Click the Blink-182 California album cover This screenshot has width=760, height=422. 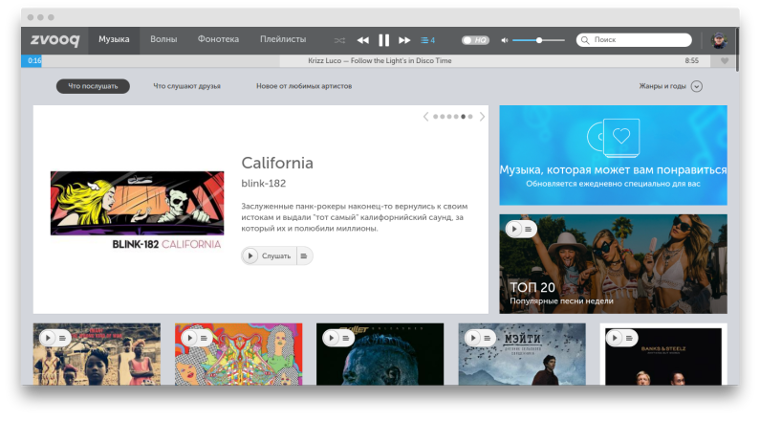(x=137, y=210)
